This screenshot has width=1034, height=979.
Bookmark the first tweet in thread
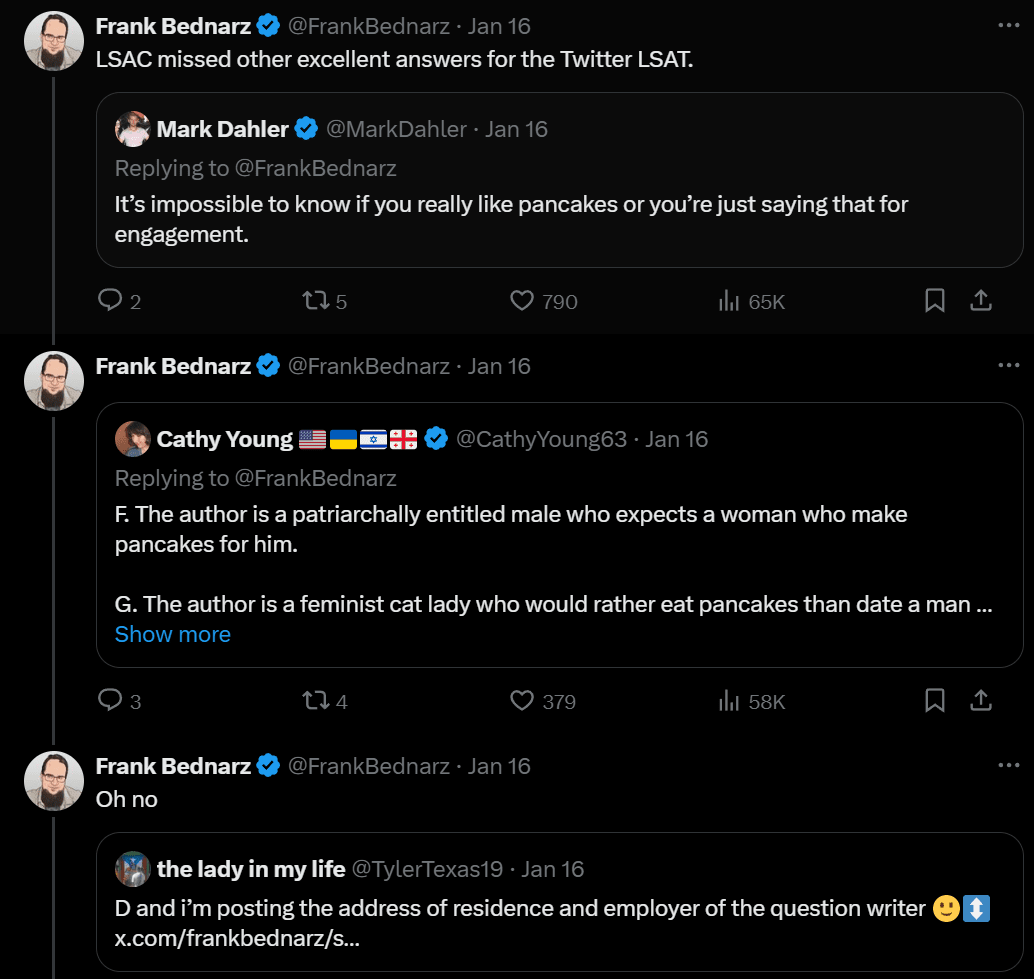(x=934, y=301)
